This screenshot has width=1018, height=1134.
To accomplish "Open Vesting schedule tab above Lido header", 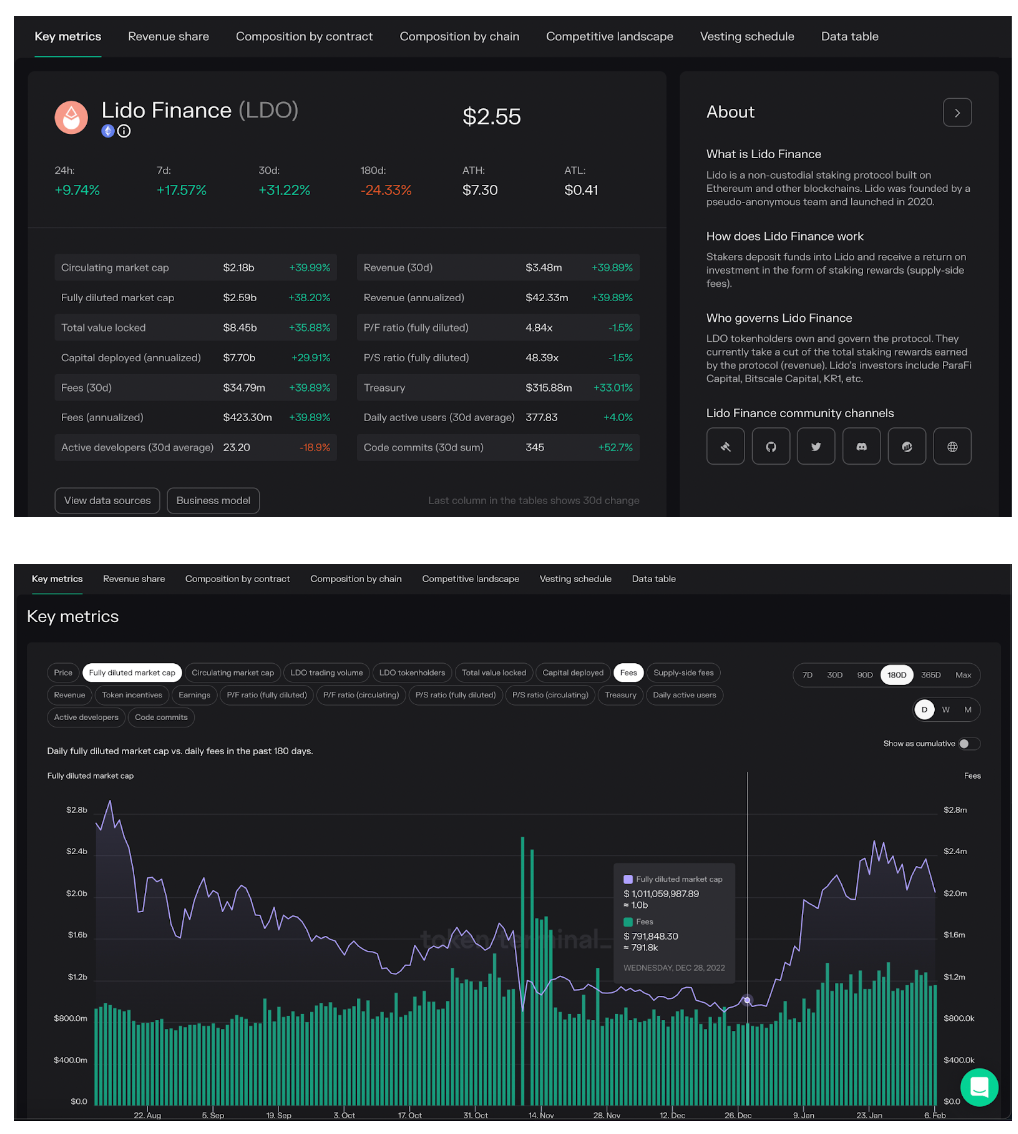I will coord(747,36).
